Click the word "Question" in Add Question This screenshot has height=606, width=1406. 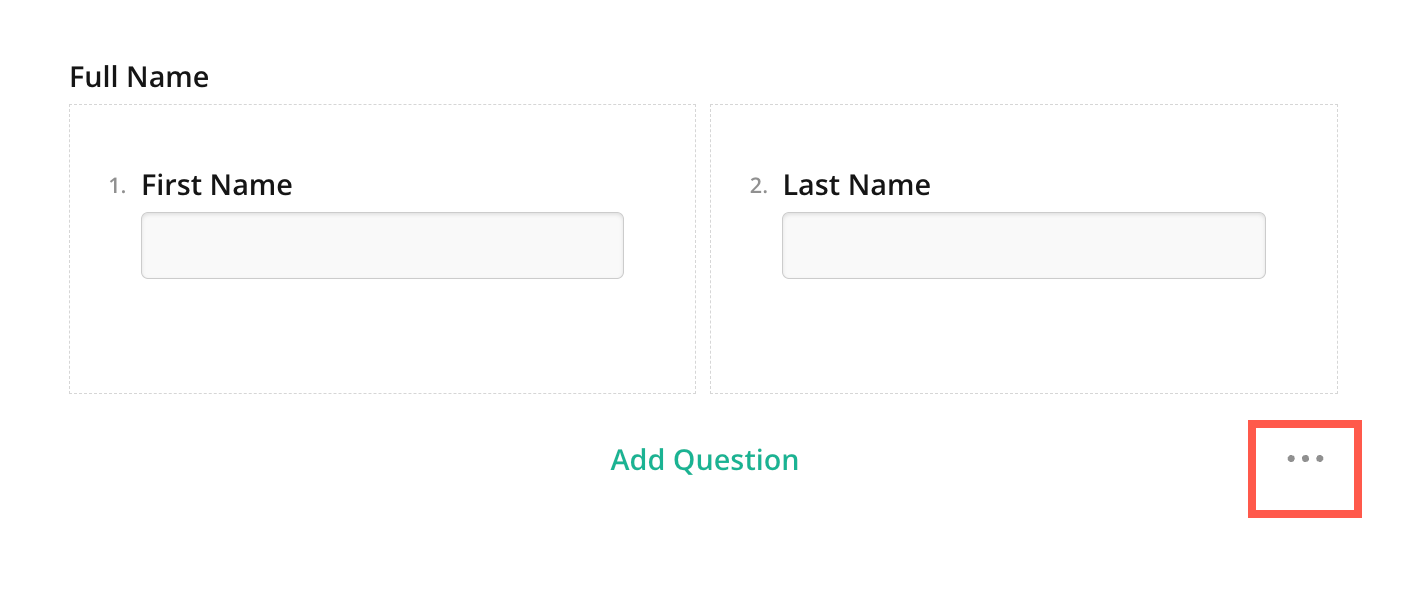pos(736,460)
